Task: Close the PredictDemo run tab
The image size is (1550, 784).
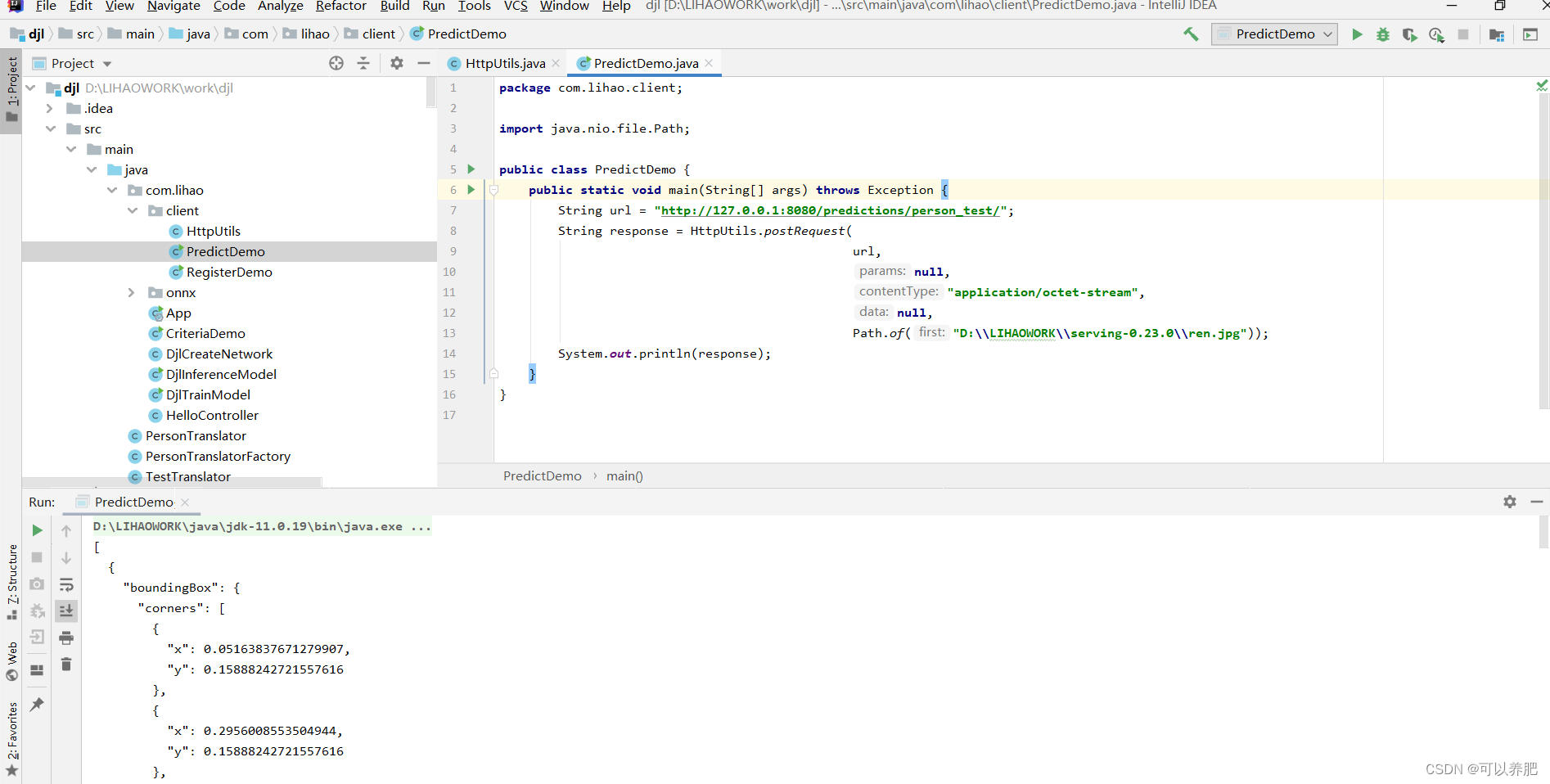Action: pyautogui.click(x=185, y=502)
